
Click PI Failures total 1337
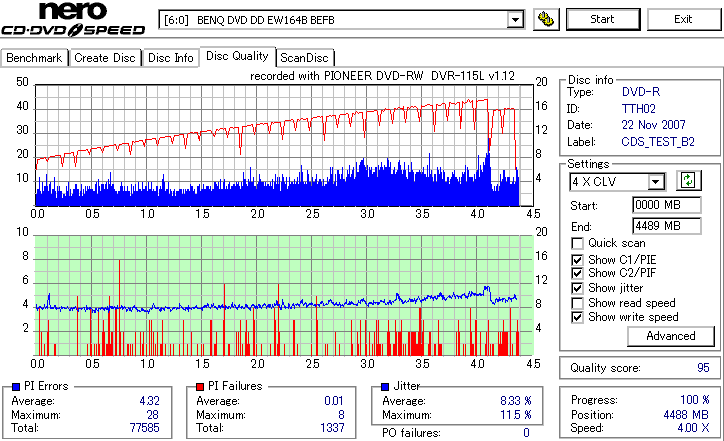332,428
